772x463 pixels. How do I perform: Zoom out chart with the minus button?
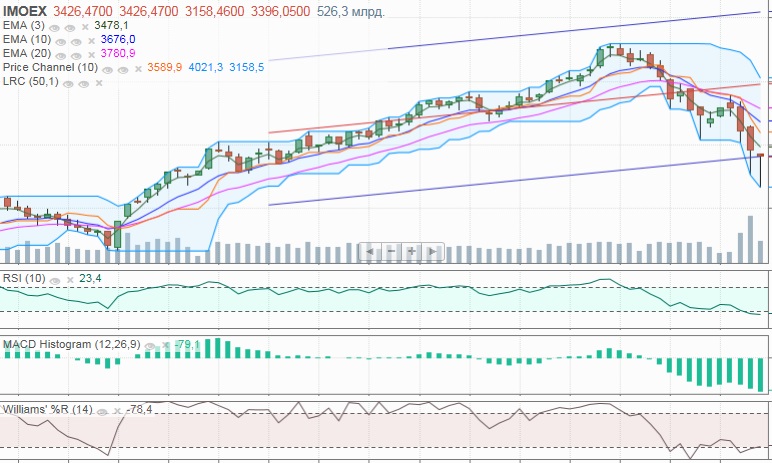point(391,252)
